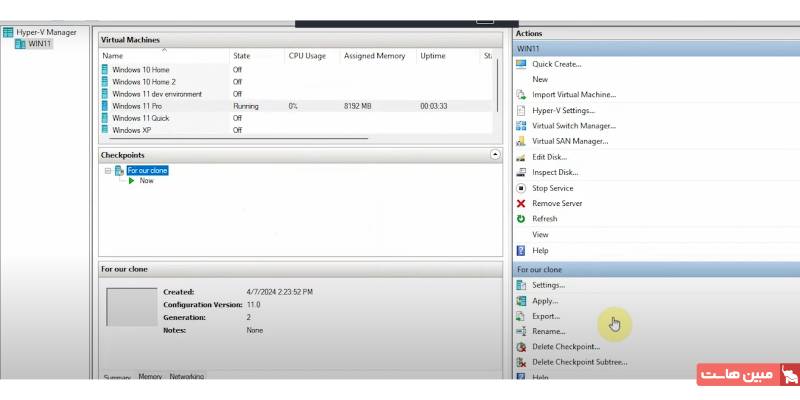Collapse the For our clone checkpoint tree node

pyautogui.click(x=108, y=171)
